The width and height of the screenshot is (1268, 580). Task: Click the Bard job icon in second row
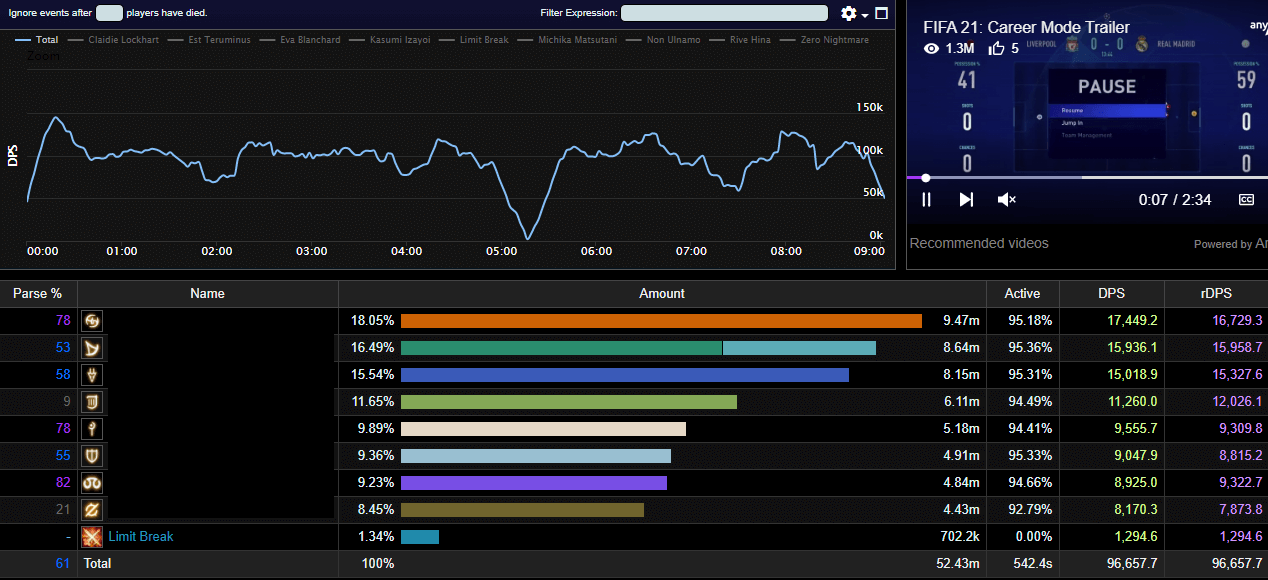click(x=92, y=348)
